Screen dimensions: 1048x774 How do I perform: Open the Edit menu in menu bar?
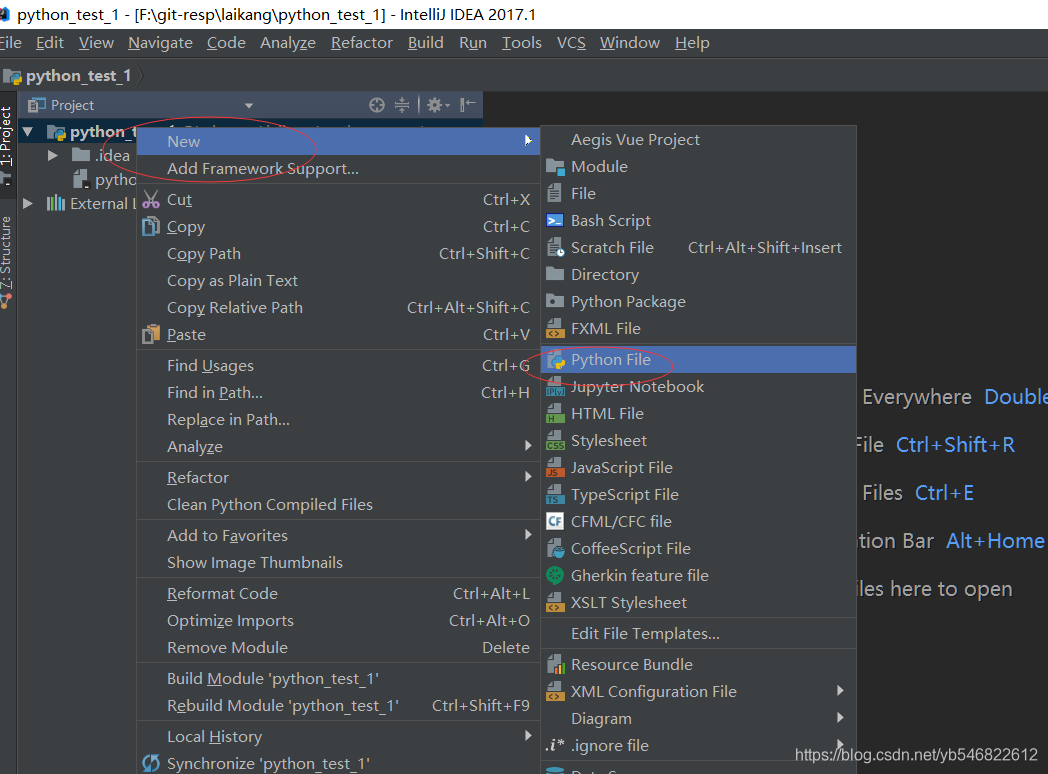pyautogui.click(x=49, y=43)
